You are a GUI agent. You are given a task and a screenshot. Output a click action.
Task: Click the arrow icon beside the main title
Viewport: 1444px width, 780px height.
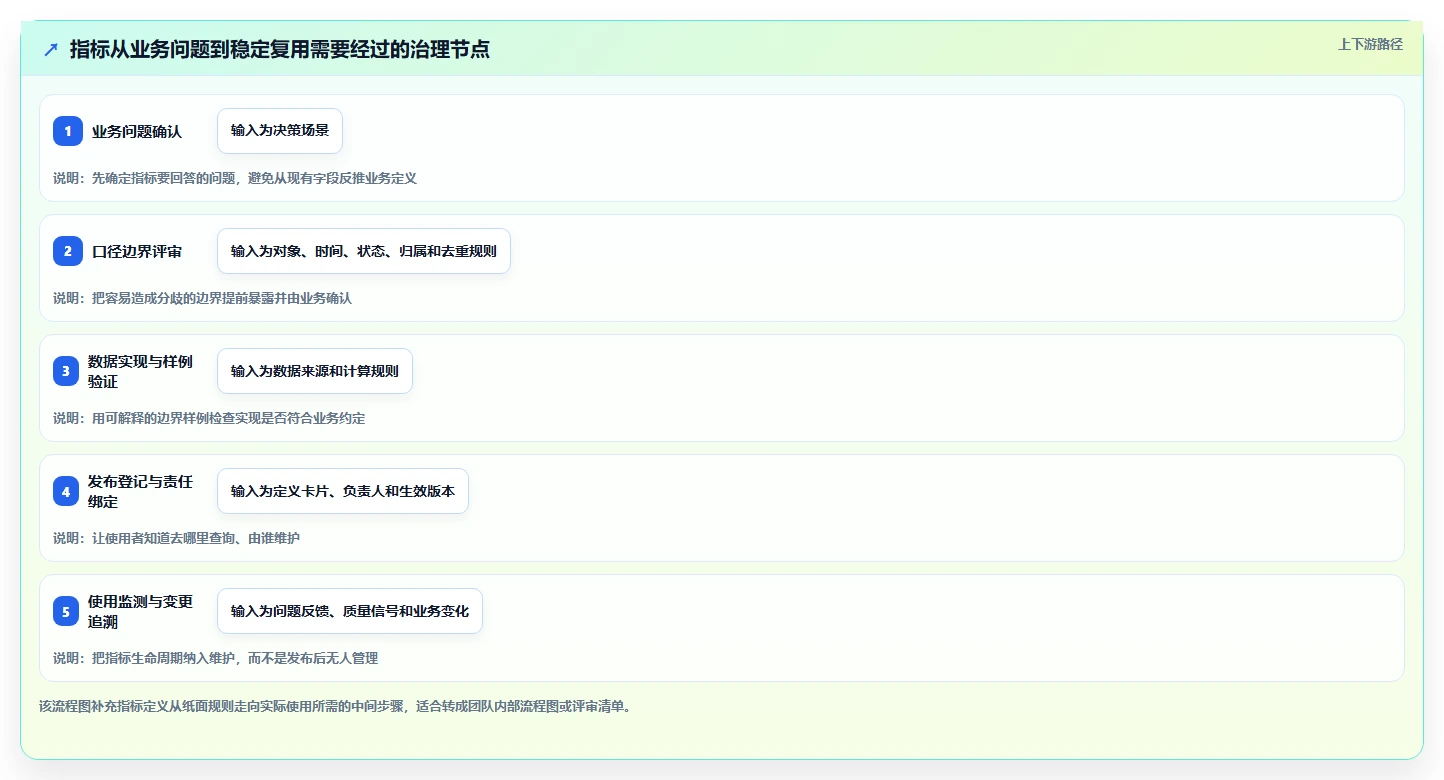51,49
